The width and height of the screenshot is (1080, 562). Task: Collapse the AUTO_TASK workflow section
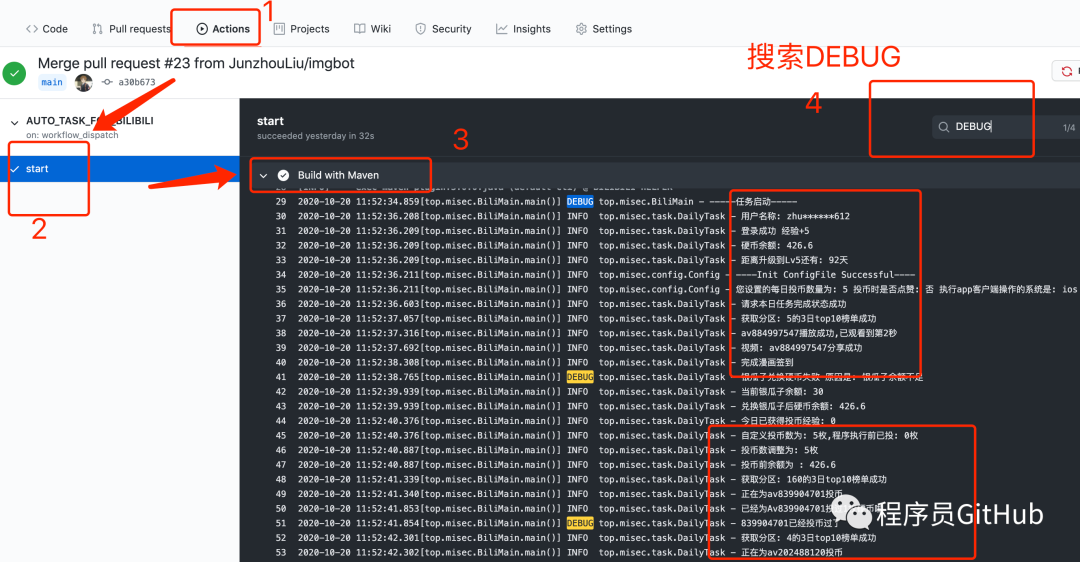[x=14, y=123]
